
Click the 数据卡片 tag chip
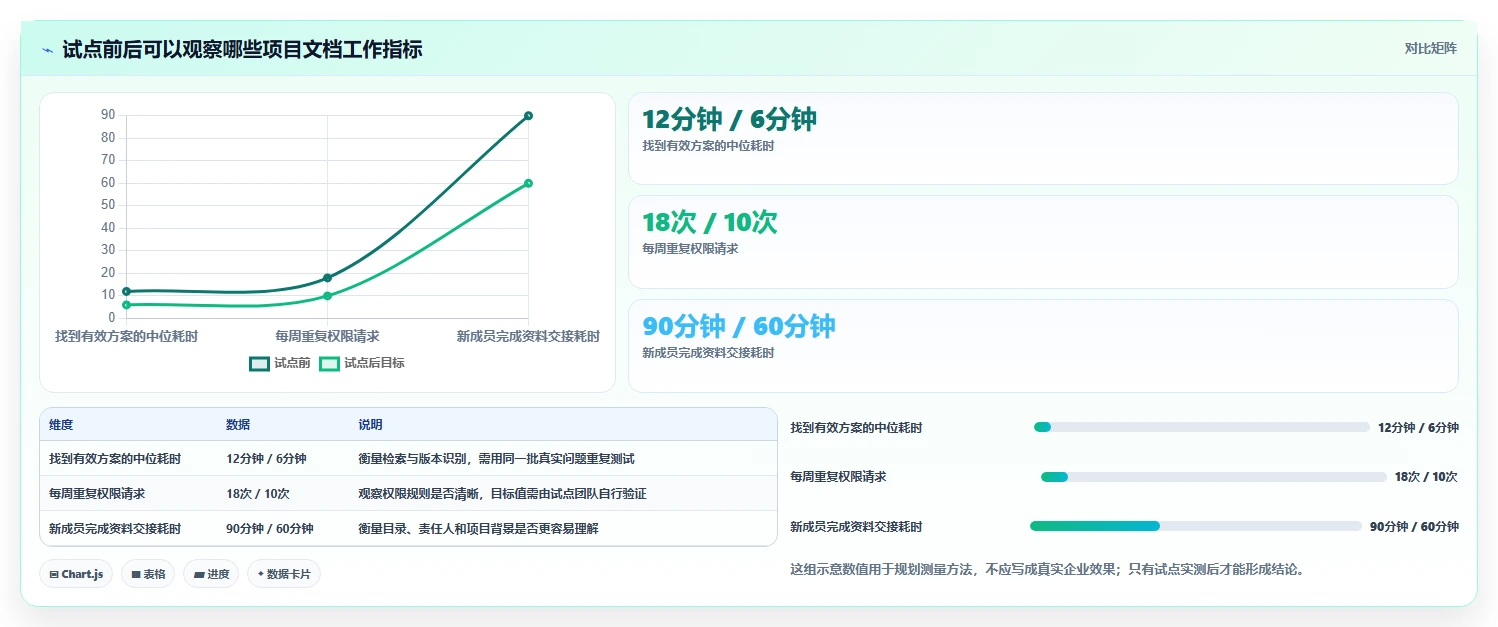[x=284, y=574]
